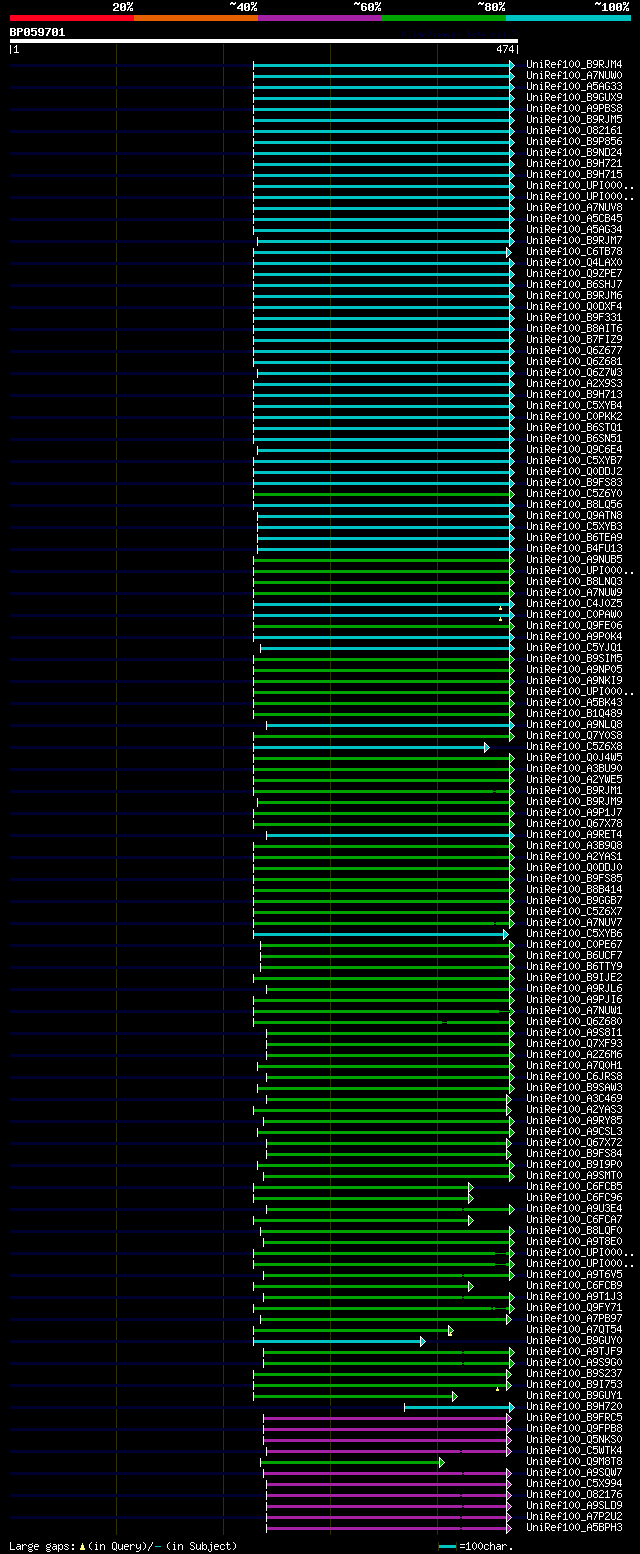
Task: Click label UniRef100_C6FCB9
Action: pos(574,1286)
